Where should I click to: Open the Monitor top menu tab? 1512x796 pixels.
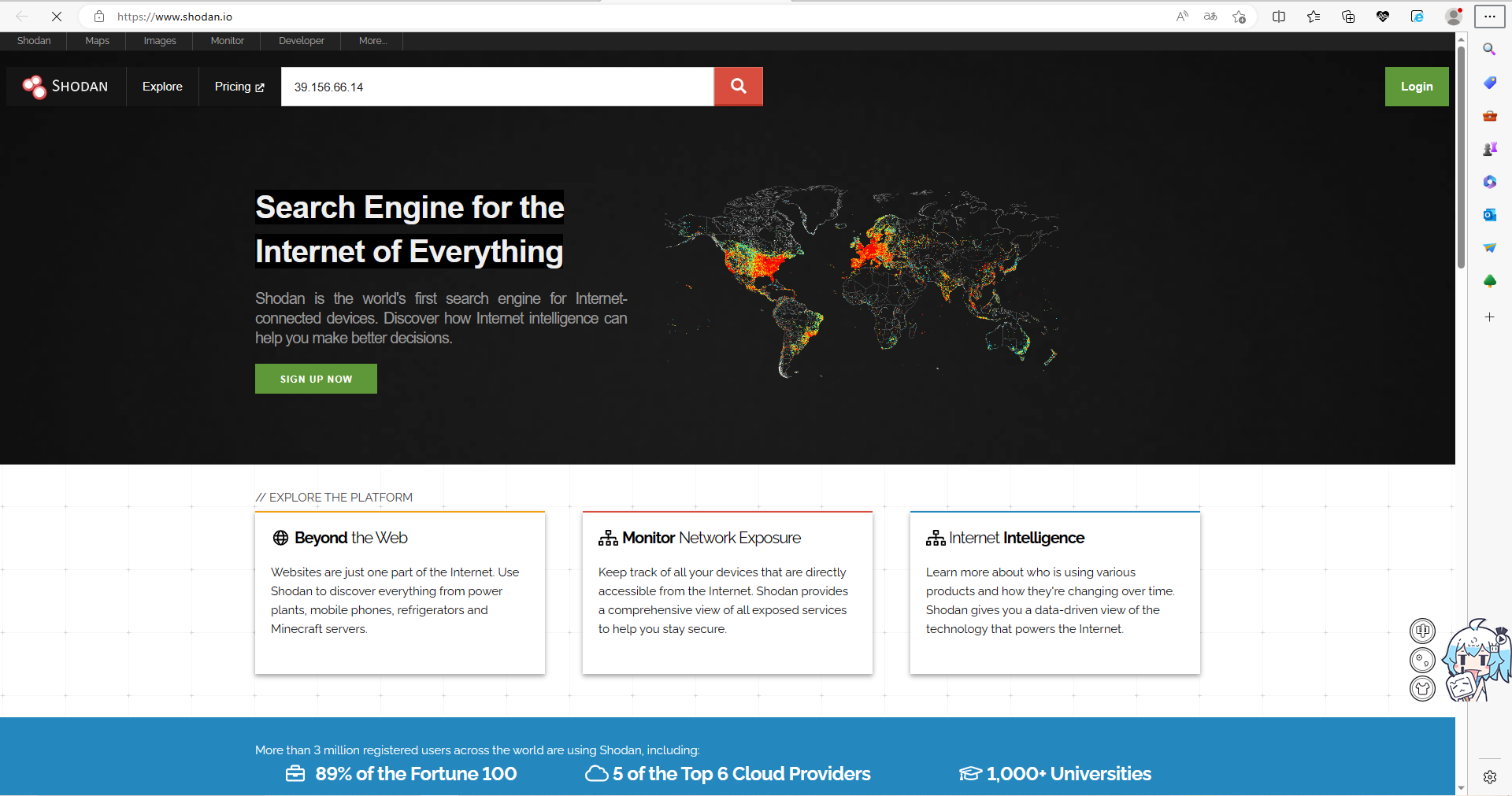[x=228, y=41]
